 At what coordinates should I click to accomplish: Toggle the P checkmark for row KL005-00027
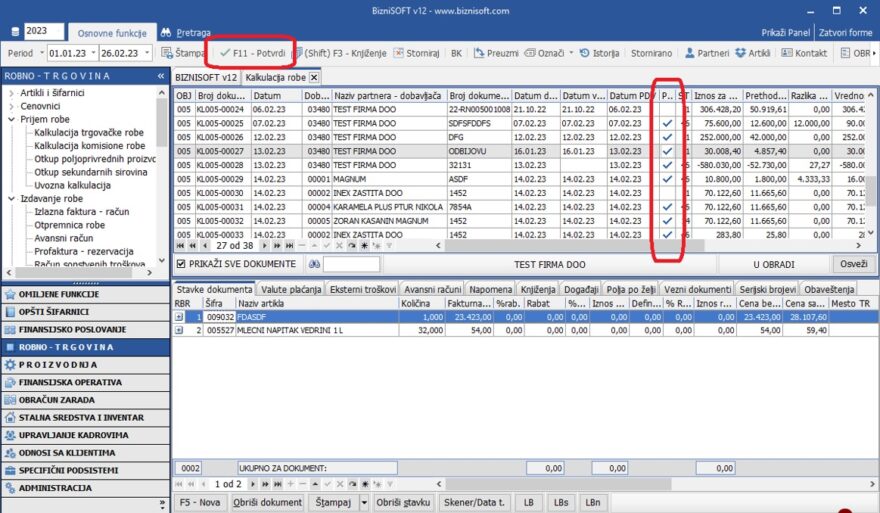[x=667, y=150]
